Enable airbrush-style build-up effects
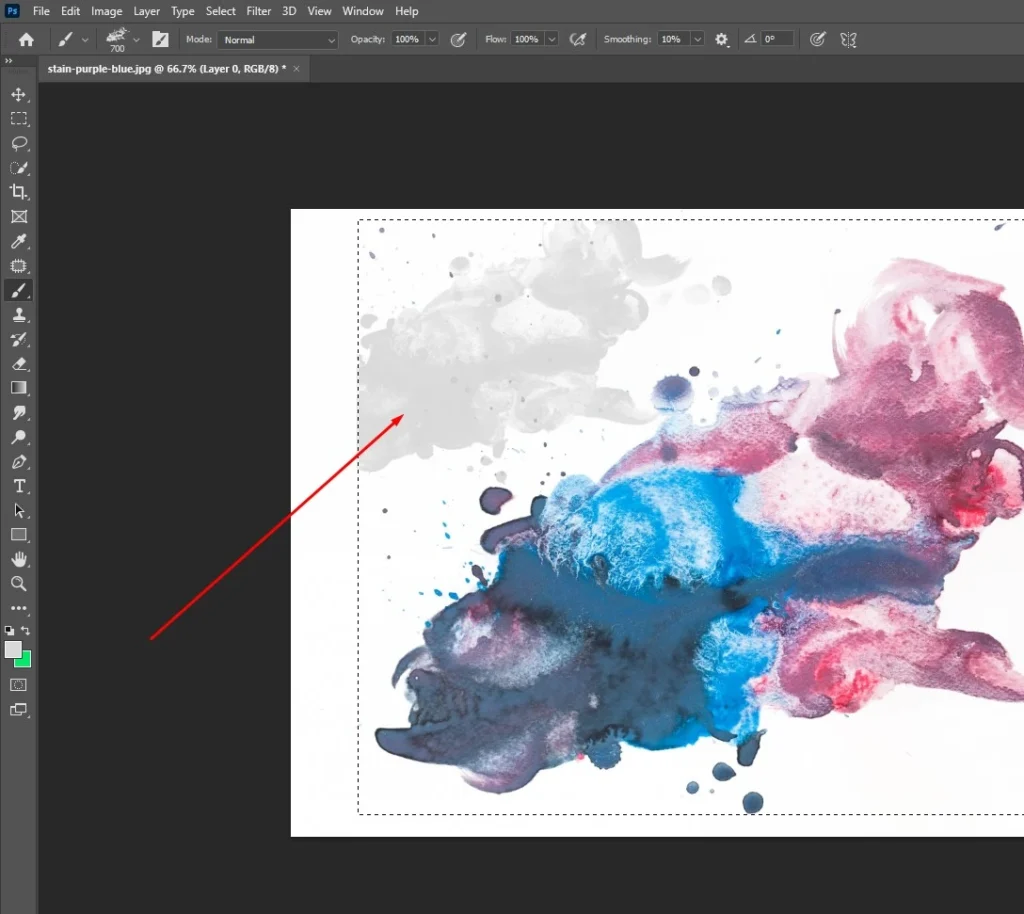The height and width of the screenshot is (914, 1024). [577, 39]
